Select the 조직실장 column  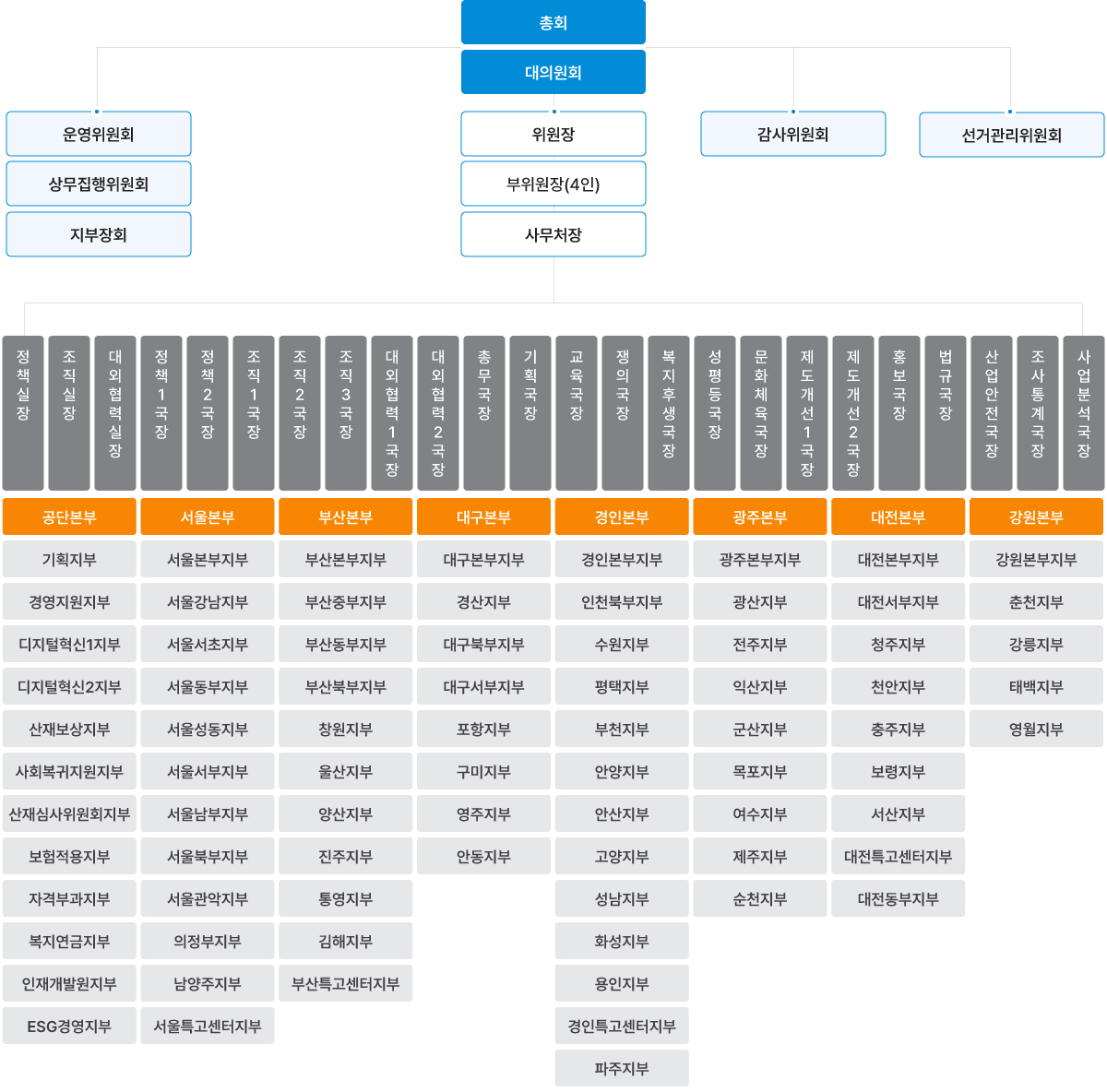[x=69, y=413]
